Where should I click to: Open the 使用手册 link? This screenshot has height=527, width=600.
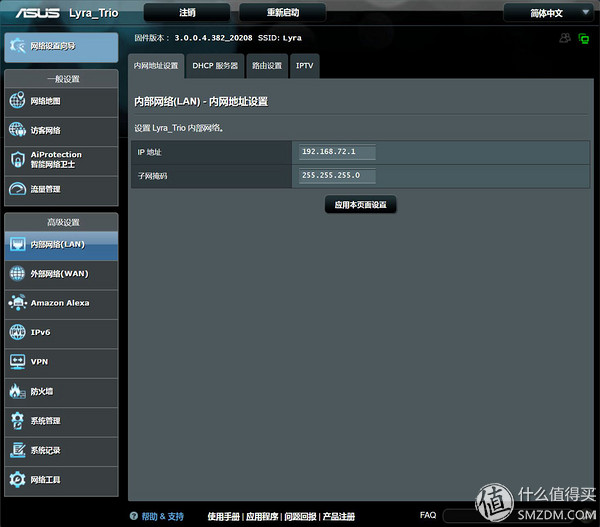pyautogui.click(x=223, y=516)
